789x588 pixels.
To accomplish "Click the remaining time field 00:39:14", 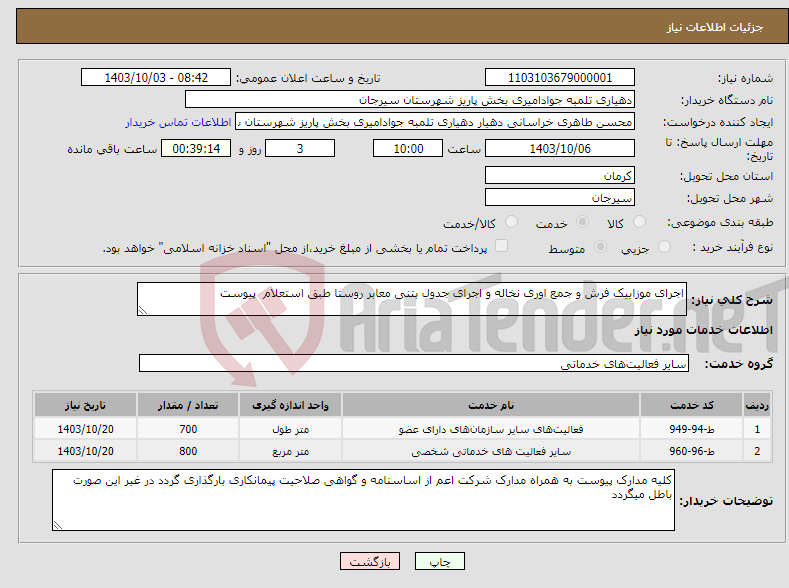I will (x=196, y=148).
